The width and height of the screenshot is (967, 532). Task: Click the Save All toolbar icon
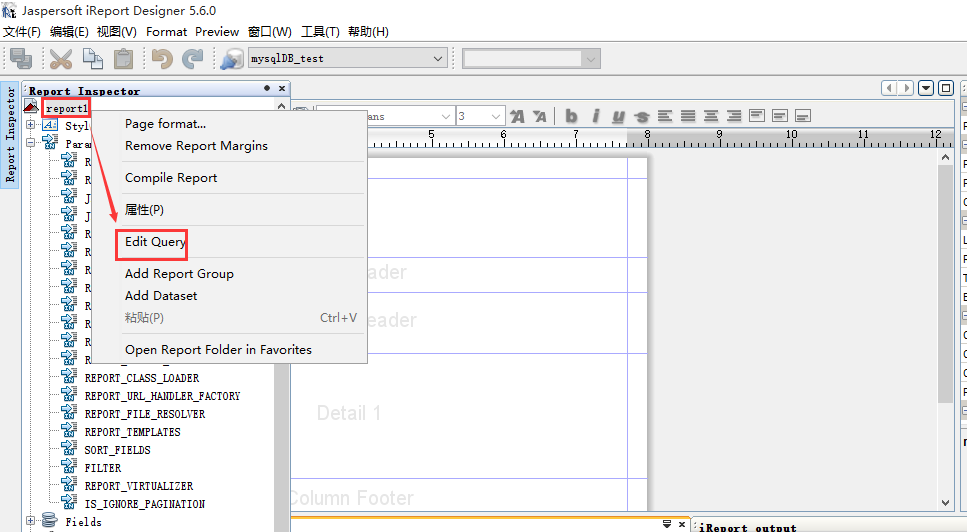pos(21,59)
